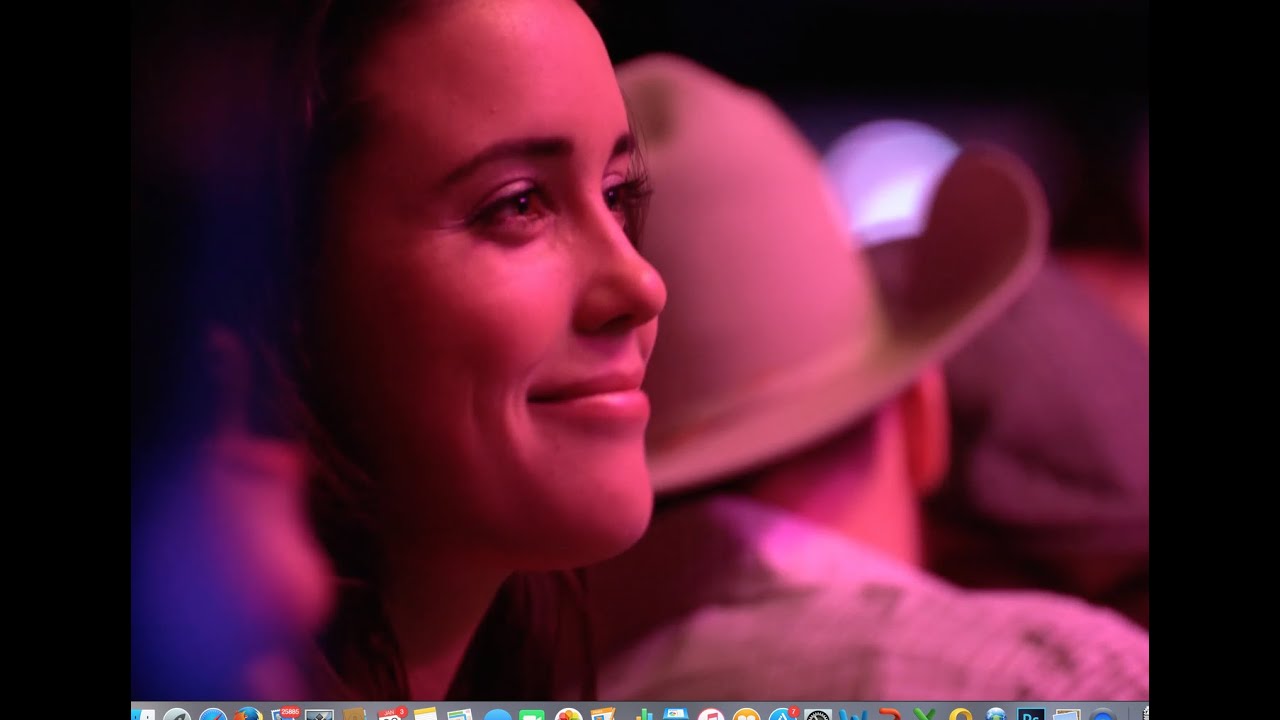The image size is (1280, 720).
Task: Launch green FaceTime icon in Dock
Action: [x=532, y=714]
